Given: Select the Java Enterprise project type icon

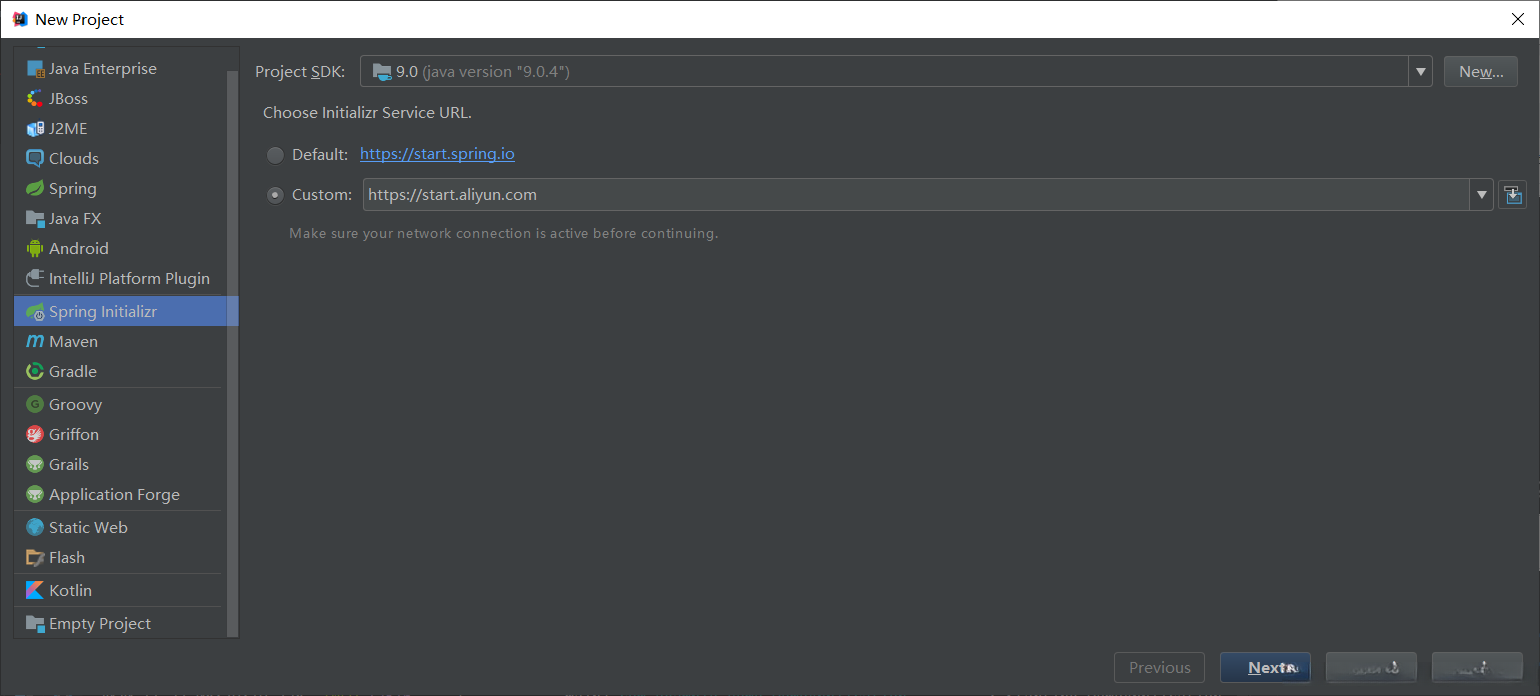Looking at the screenshot, I should tap(36, 69).
